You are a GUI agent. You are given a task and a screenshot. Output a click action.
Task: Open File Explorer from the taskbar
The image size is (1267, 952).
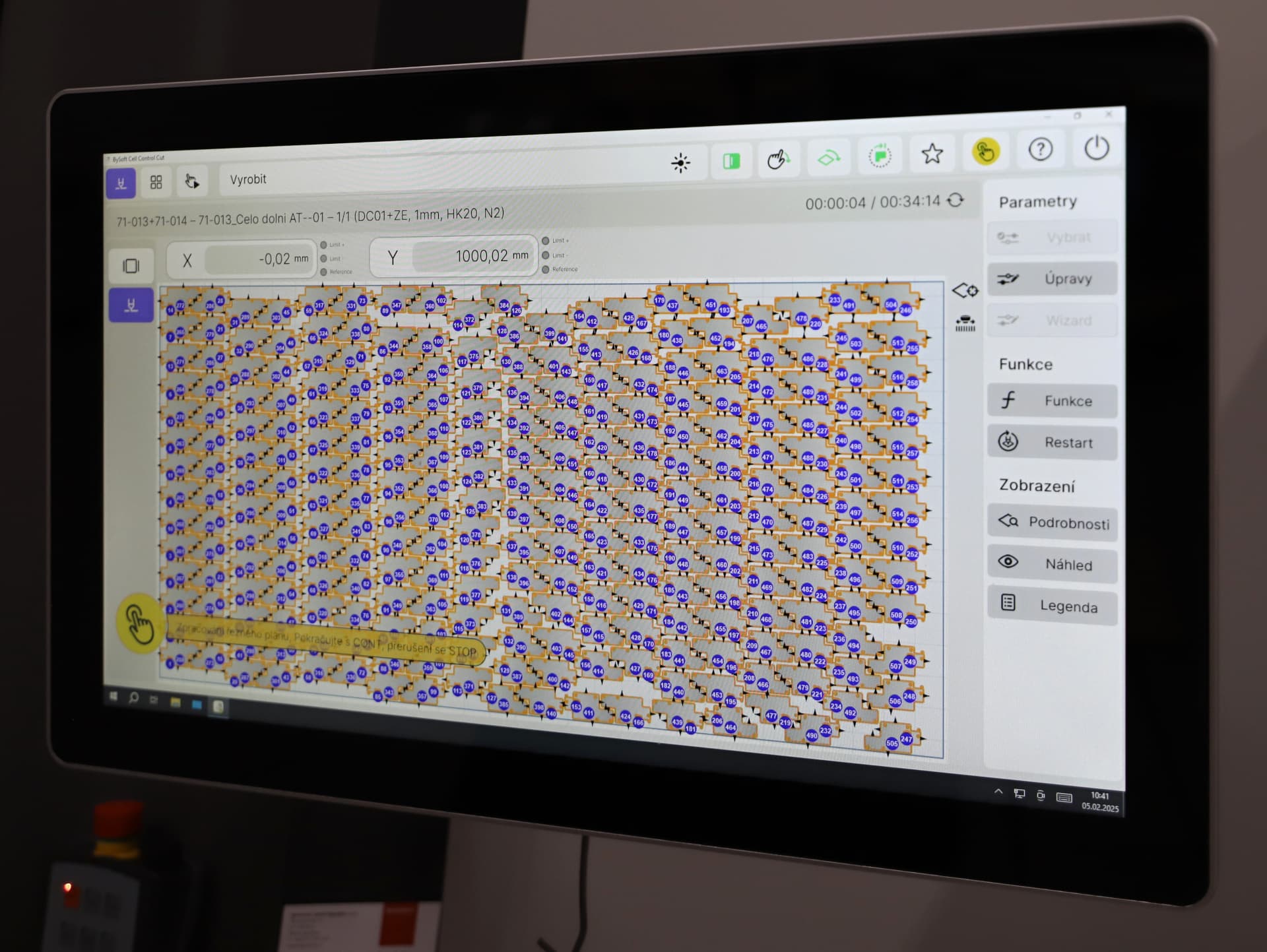point(176,702)
